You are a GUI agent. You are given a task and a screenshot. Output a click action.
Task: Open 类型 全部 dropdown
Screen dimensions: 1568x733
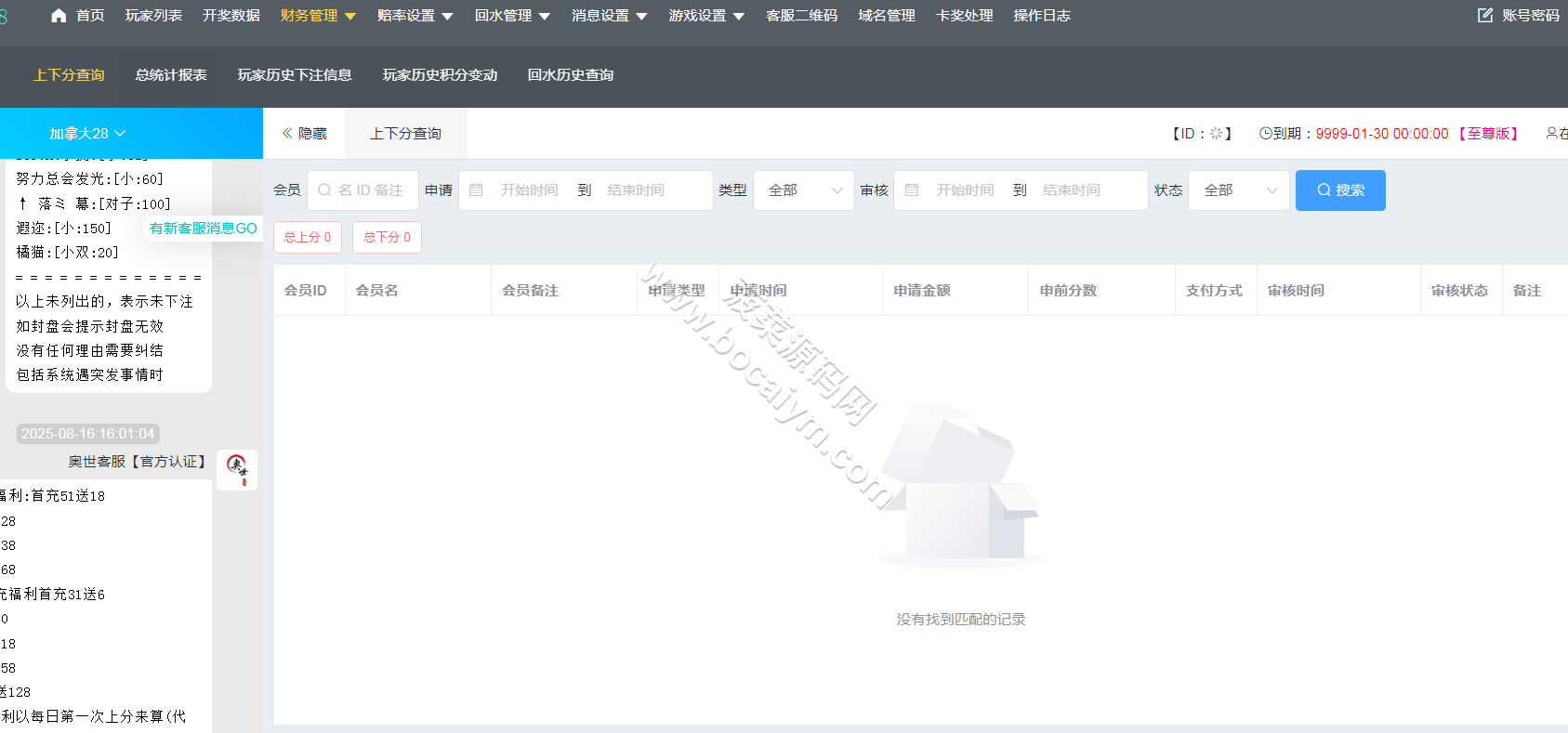pyautogui.click(x=804, y=190)
